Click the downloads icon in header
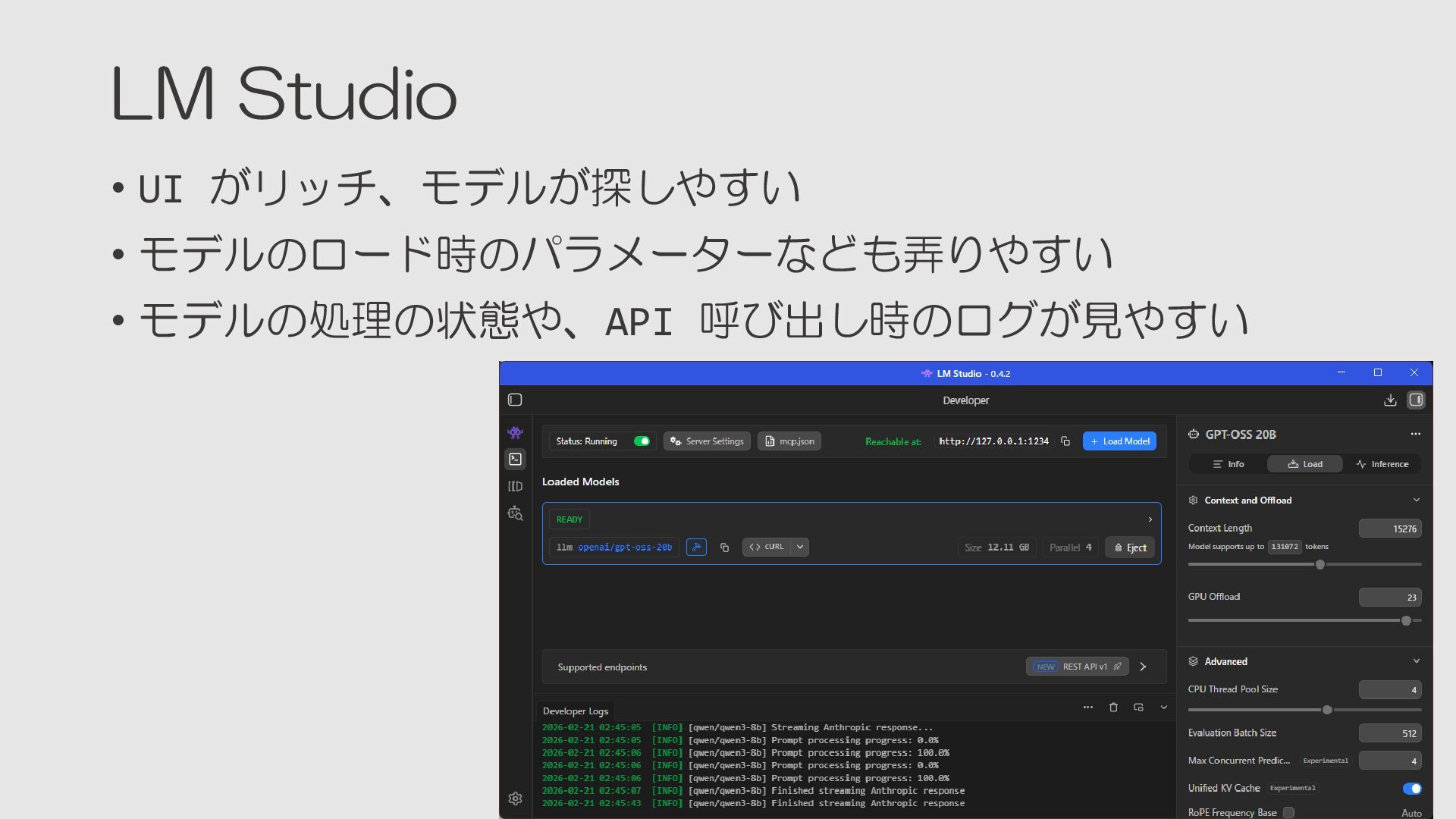 1390,400
